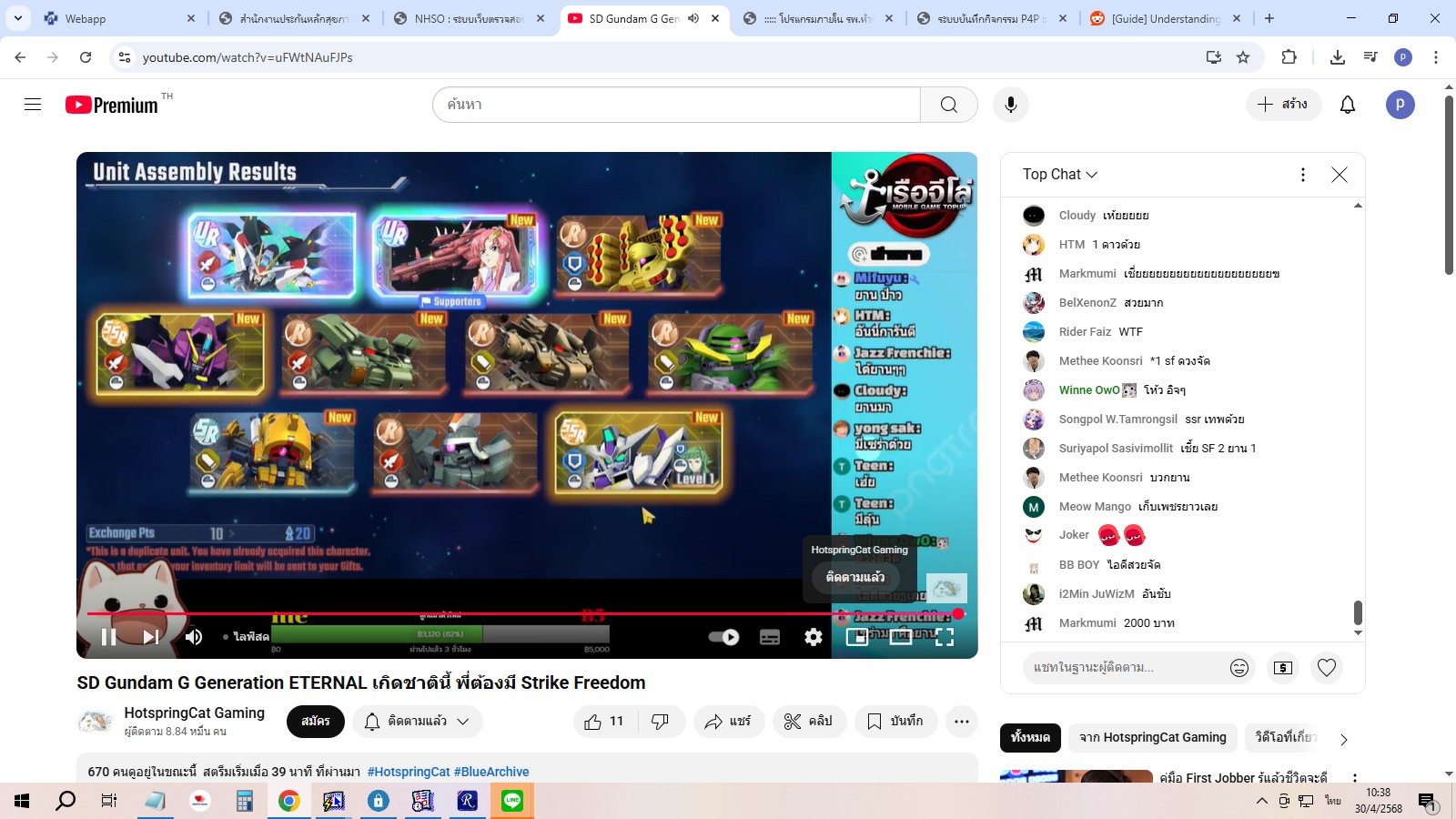Pause the video playback

(x=108, y=637)
